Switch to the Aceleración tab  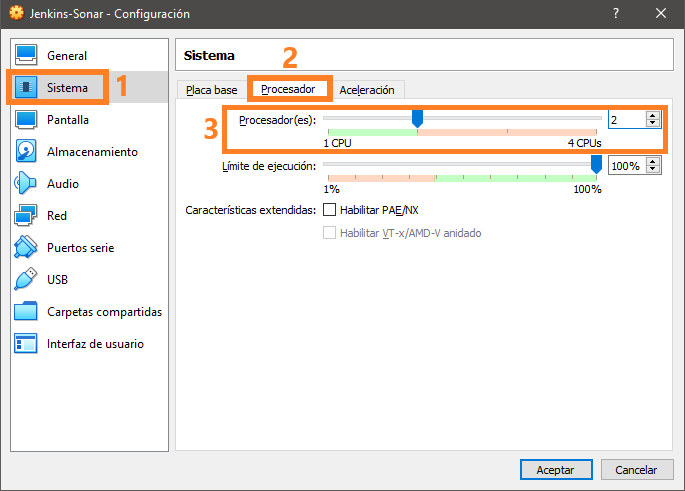[367, 90]
